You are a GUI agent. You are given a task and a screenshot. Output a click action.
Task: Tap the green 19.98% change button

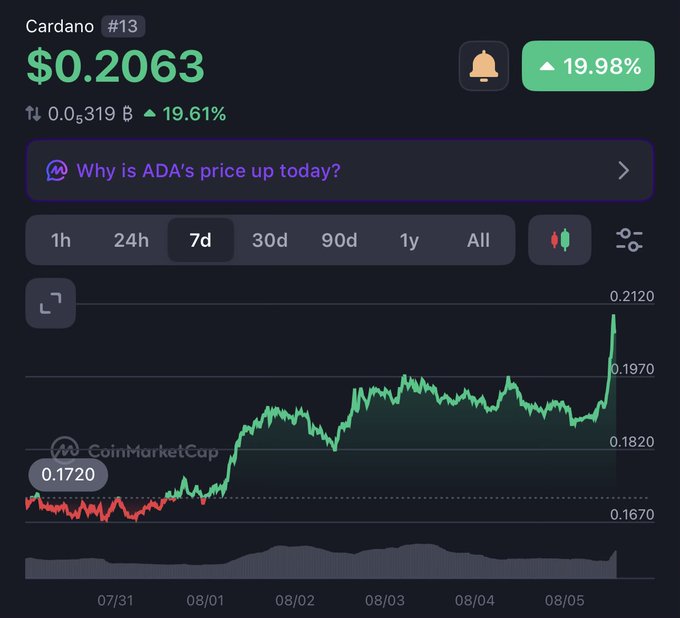[x=588, y=66]
